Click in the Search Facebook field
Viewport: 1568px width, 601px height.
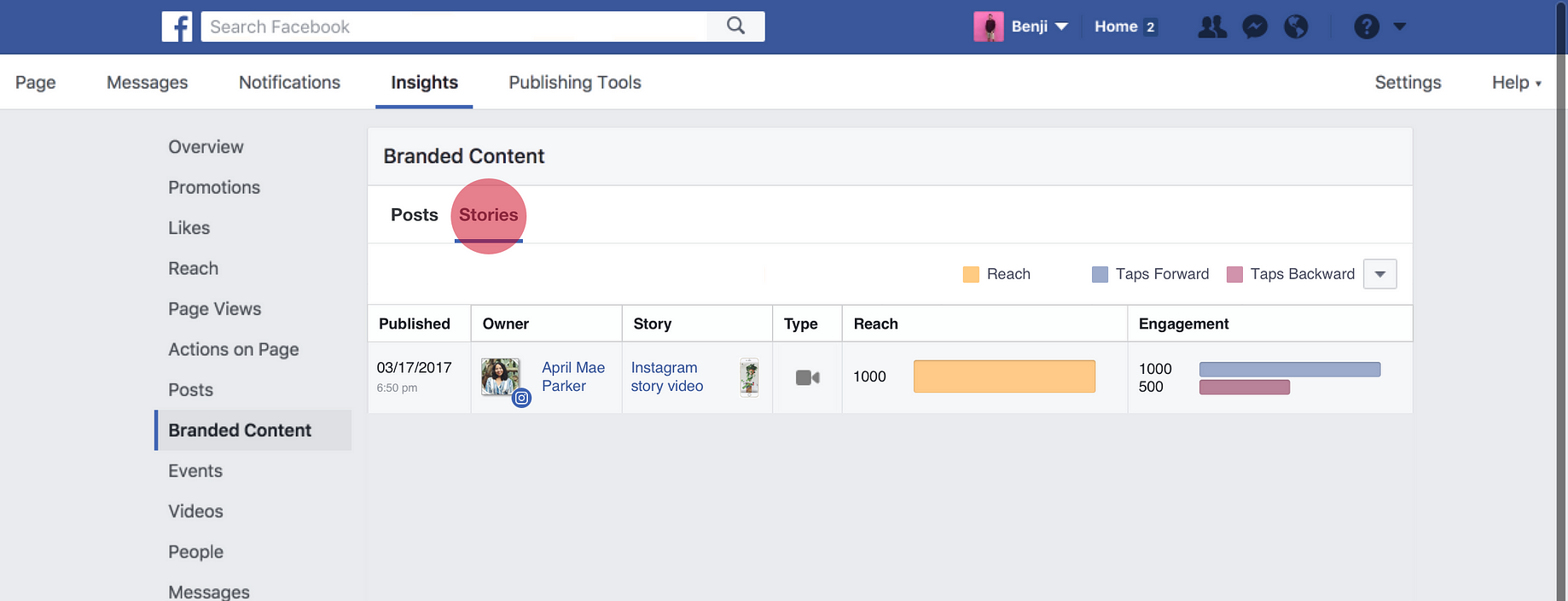tap(454, 26)
